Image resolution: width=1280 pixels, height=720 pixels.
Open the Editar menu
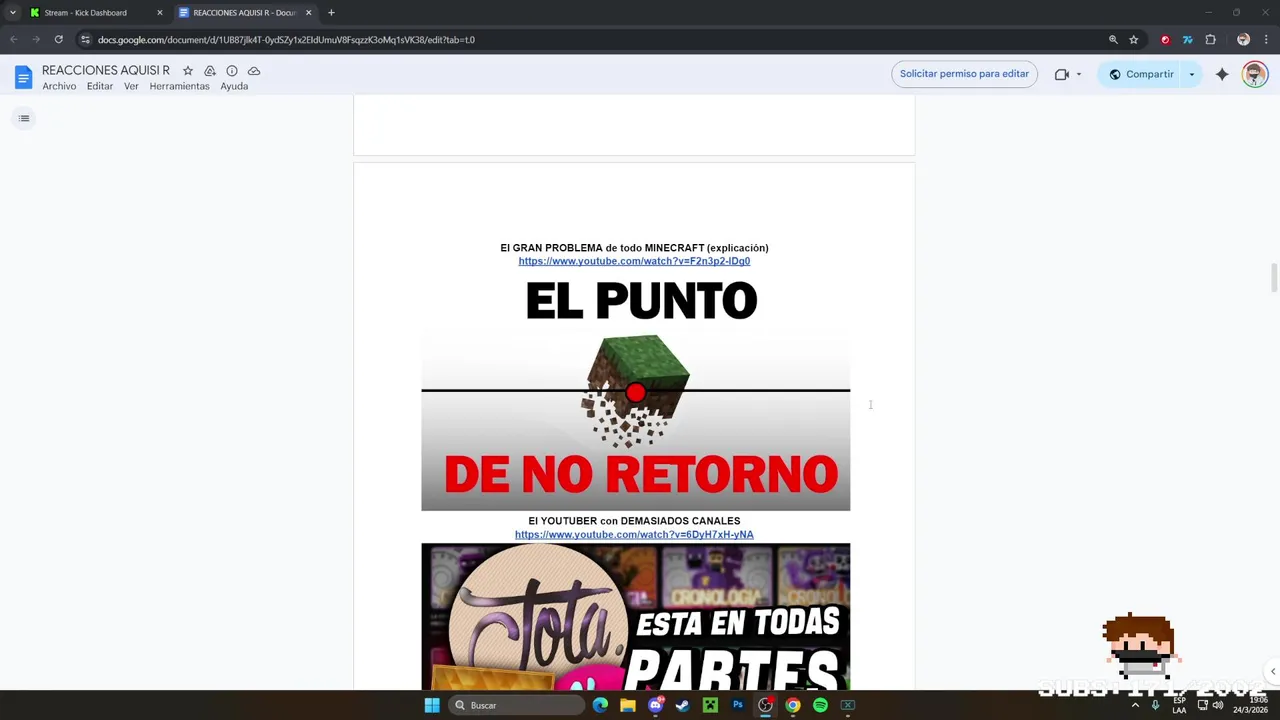(100, 86)
